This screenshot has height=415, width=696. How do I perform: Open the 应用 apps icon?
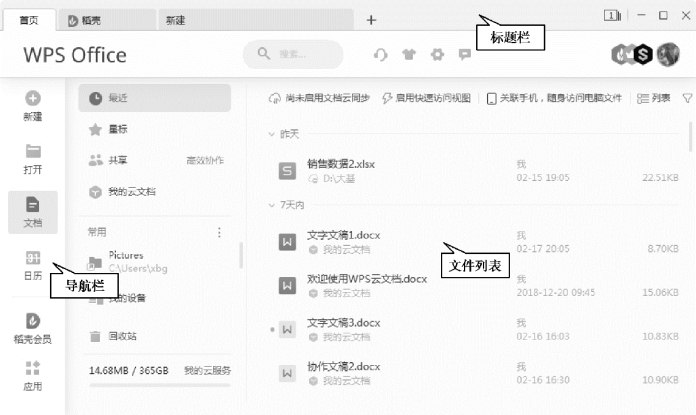[x=33, y=368]
